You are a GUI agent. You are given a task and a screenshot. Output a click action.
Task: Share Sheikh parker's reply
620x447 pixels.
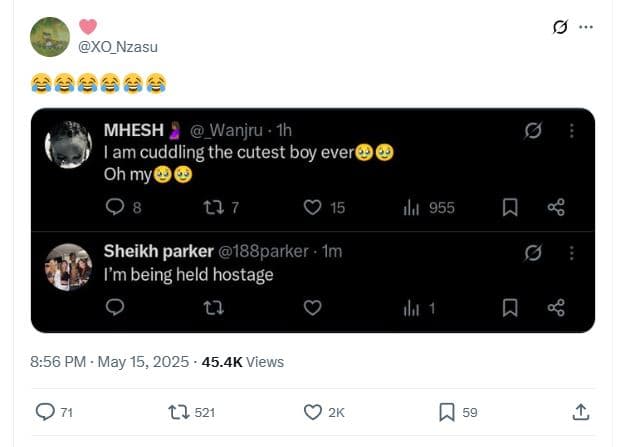pos(557,308)
